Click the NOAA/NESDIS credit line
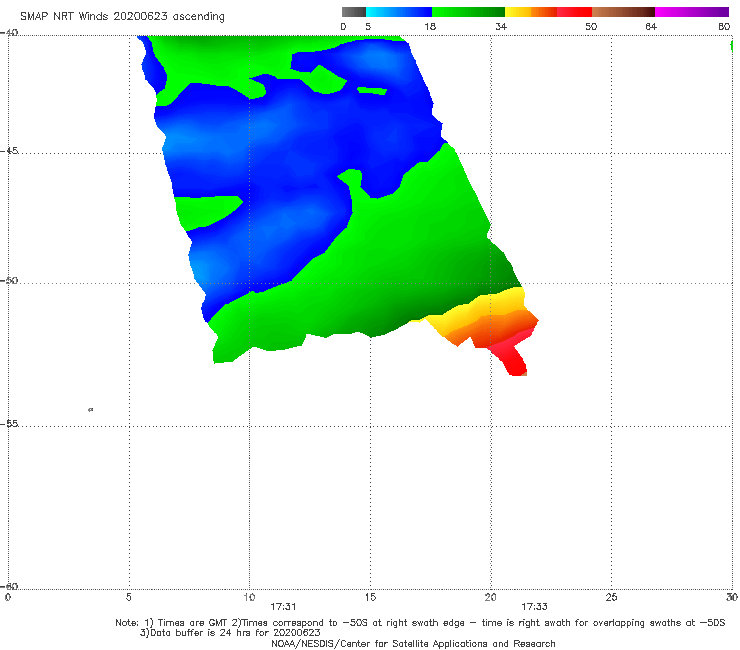The width and height of the screenshot is (740, 650). (413, 643)
